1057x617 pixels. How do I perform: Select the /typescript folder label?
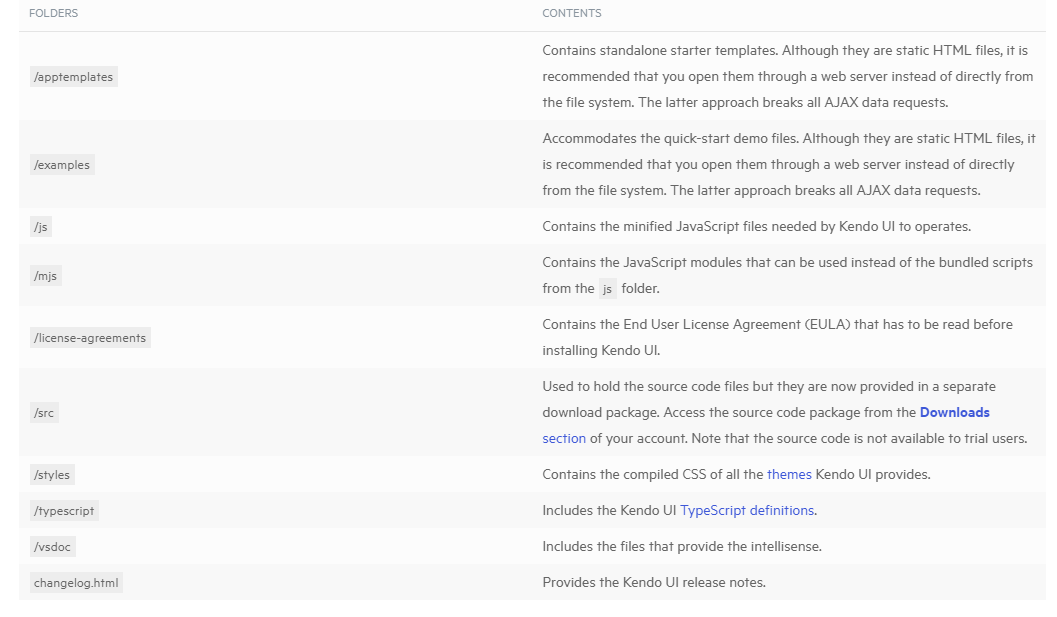64,510
